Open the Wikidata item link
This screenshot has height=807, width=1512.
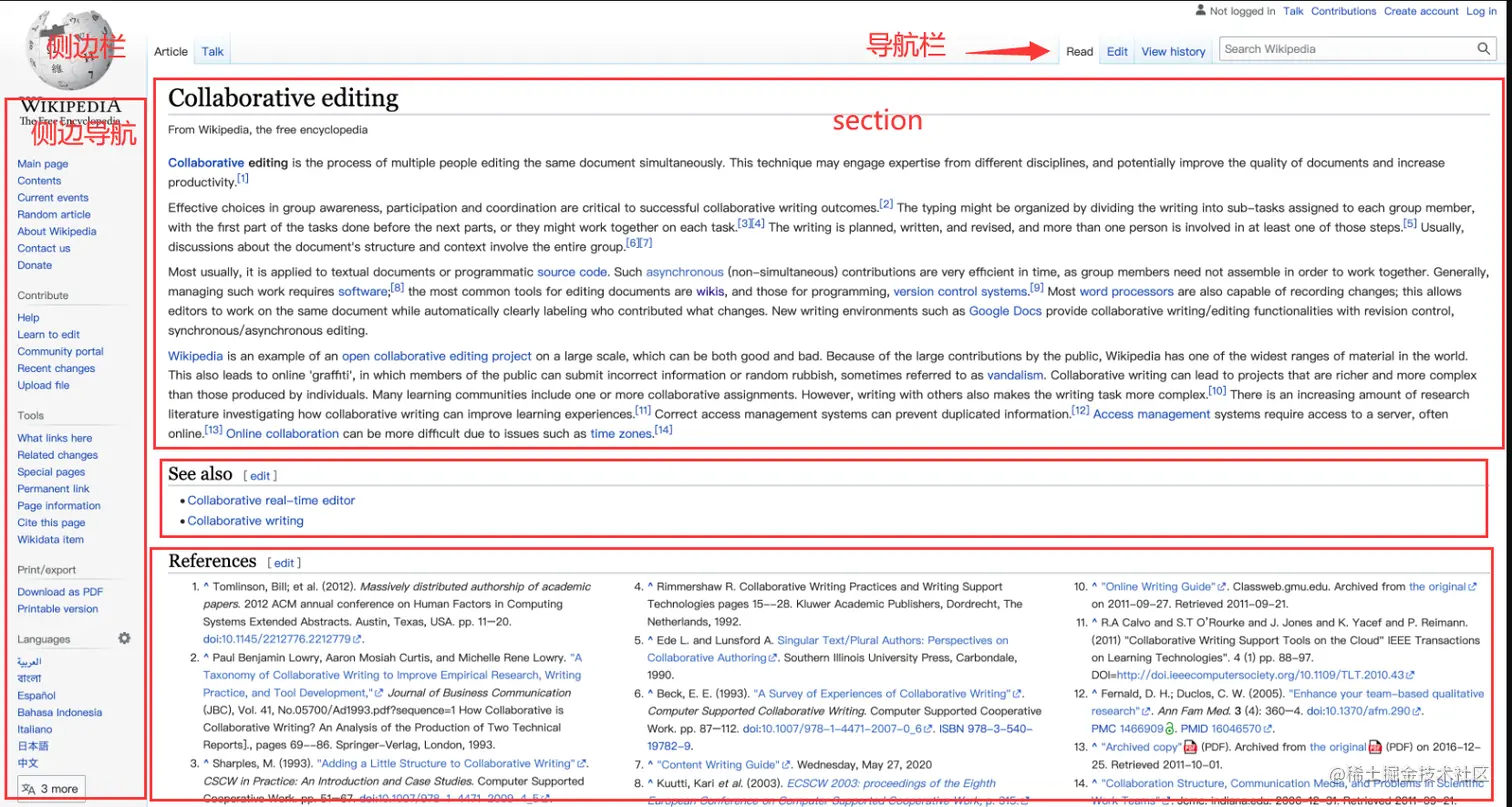50,540
